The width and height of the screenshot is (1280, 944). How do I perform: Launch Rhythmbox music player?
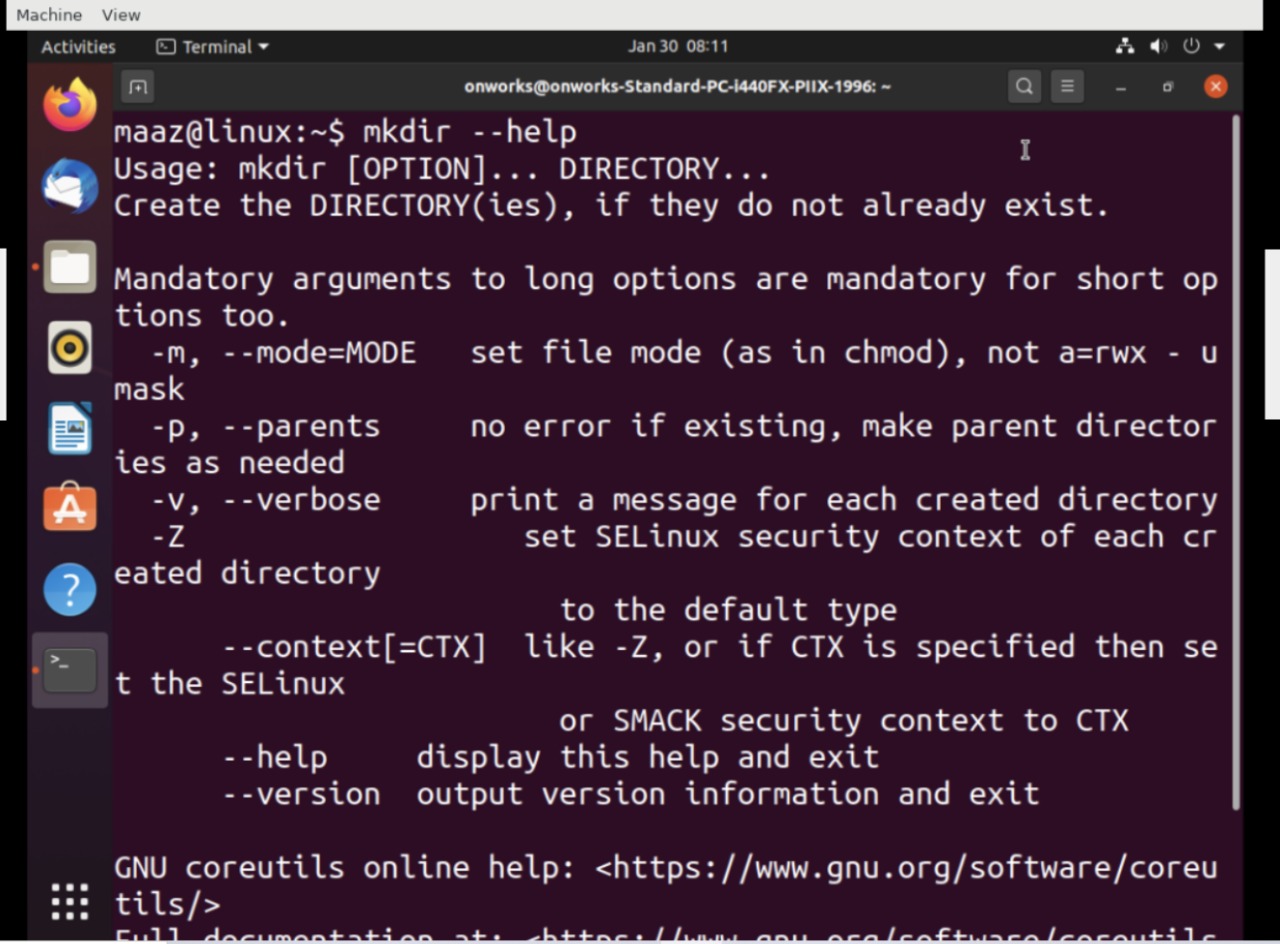click(x=70, y=348)
